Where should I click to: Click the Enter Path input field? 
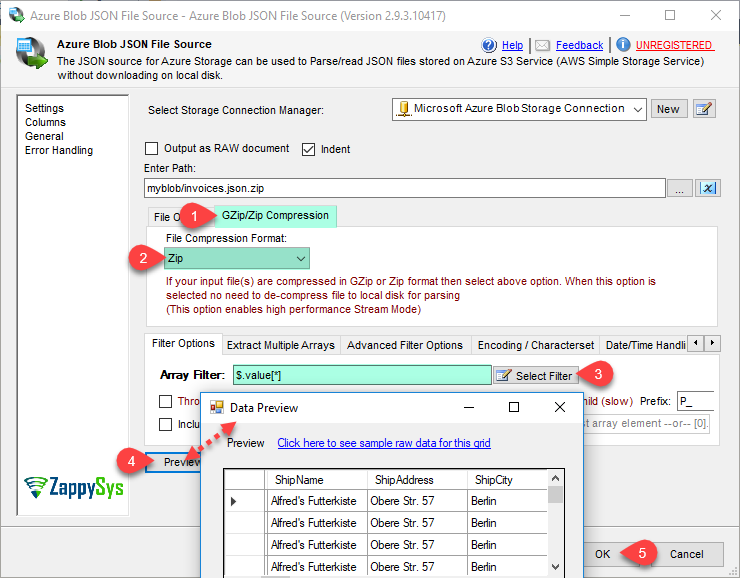click(x=404, y=188)
